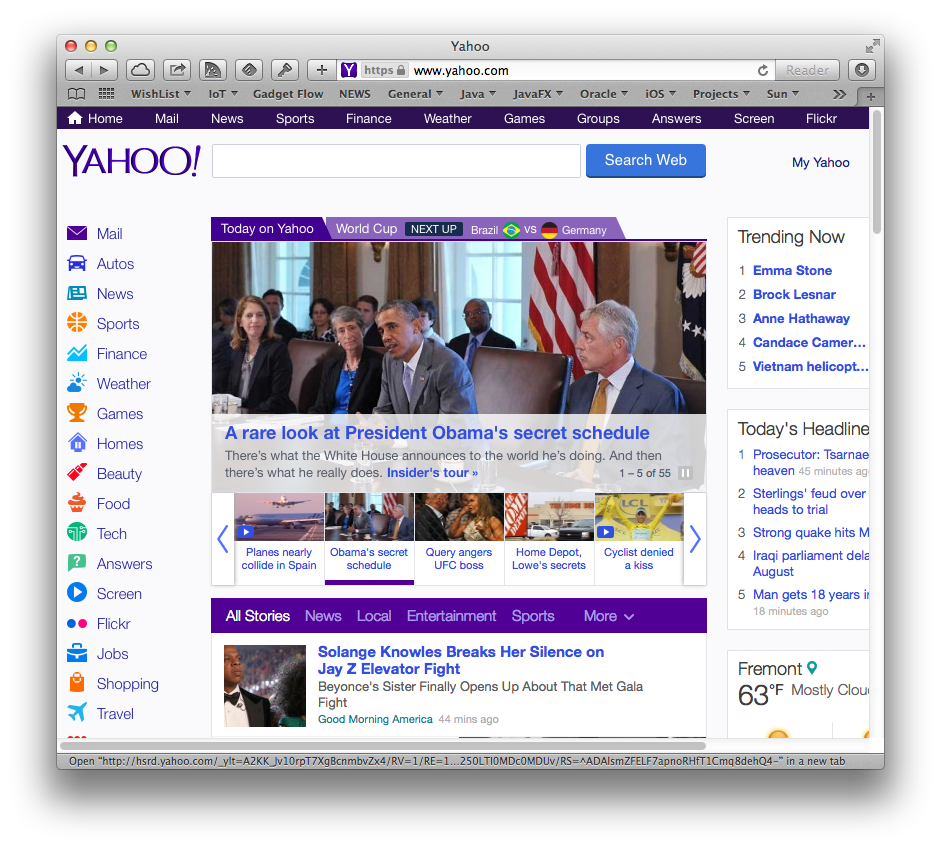941x848 pixels.
Task: Click the Share toolbar icon
Action: point(176,70)
